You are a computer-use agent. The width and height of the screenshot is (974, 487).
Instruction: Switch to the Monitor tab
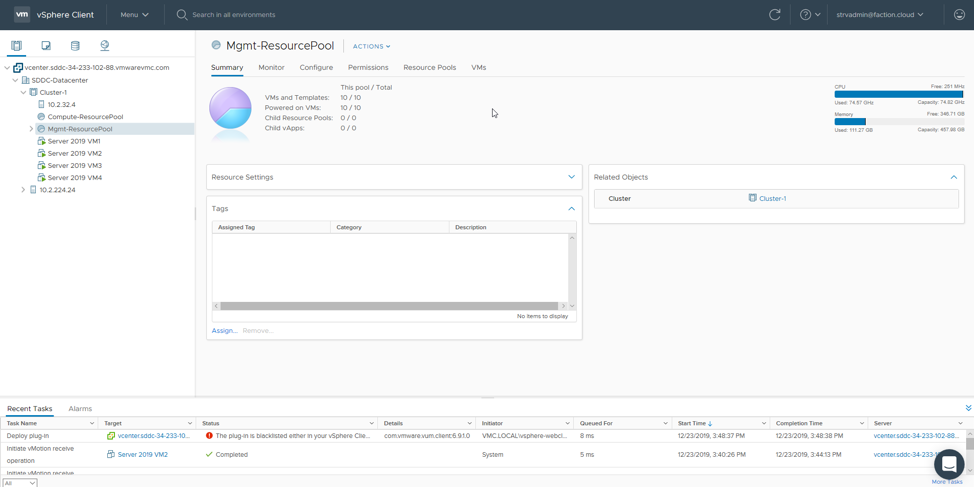(x=271, y=68)
